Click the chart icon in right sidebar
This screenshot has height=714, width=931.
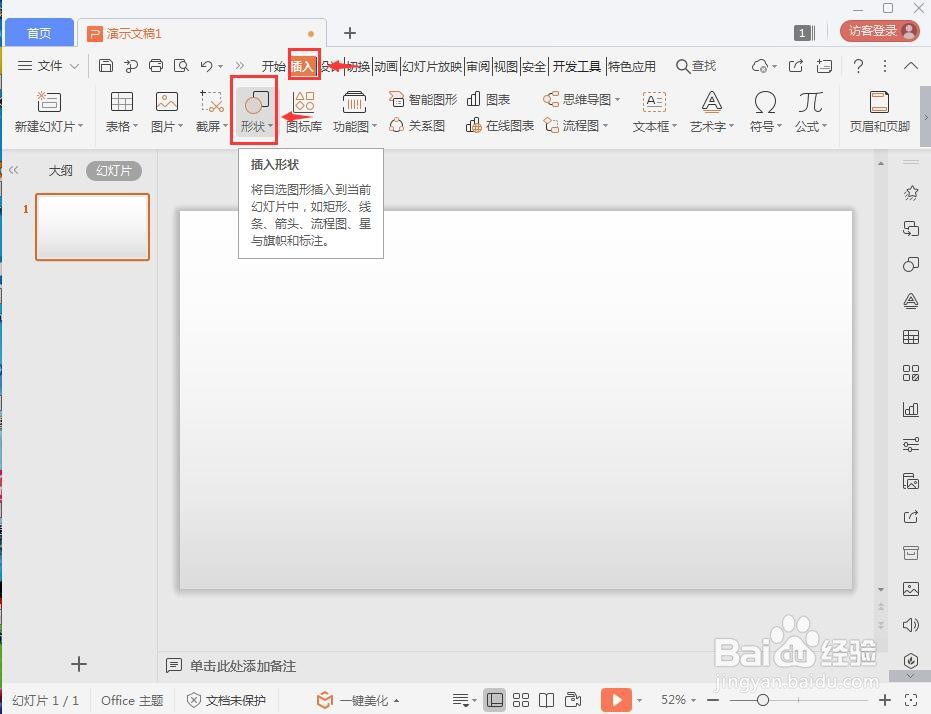click(911, 409)
